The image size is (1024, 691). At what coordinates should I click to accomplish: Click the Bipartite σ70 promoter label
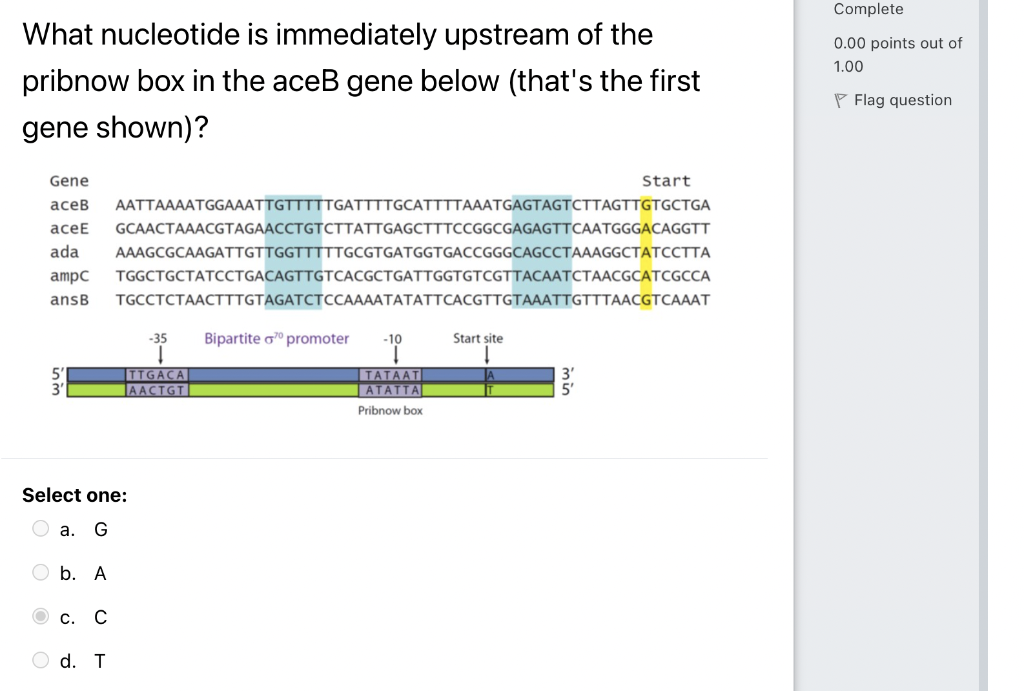[x=277, y=338]
